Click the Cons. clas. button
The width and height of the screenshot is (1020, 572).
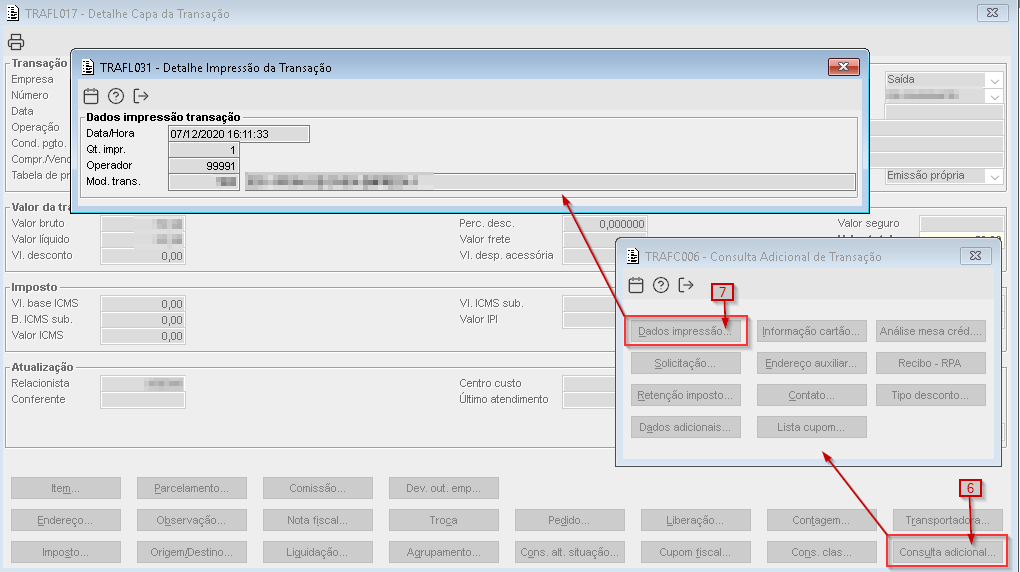coord(822,552)
